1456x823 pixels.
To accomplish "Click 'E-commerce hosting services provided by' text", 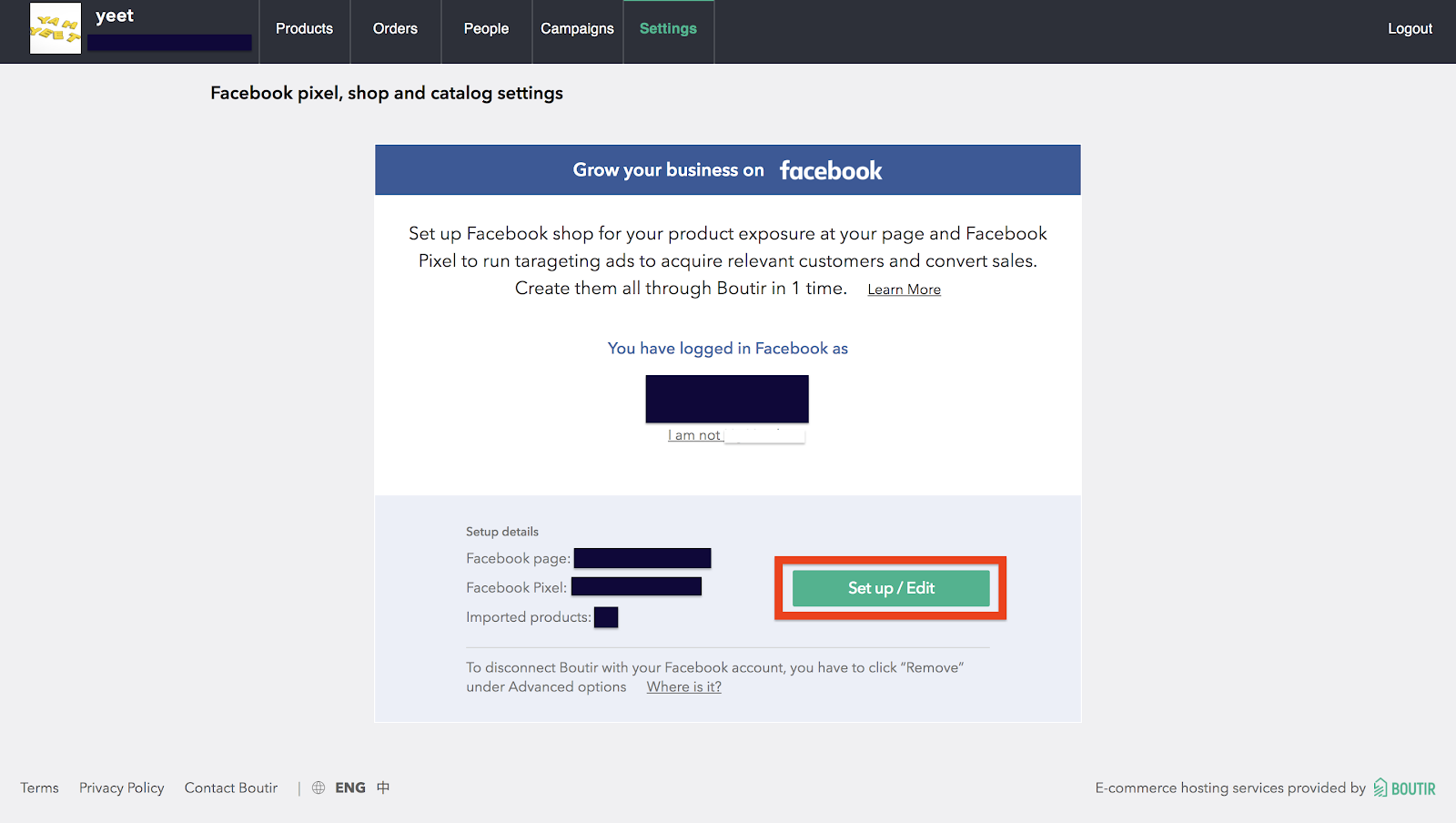I will tap(1230, 788).
